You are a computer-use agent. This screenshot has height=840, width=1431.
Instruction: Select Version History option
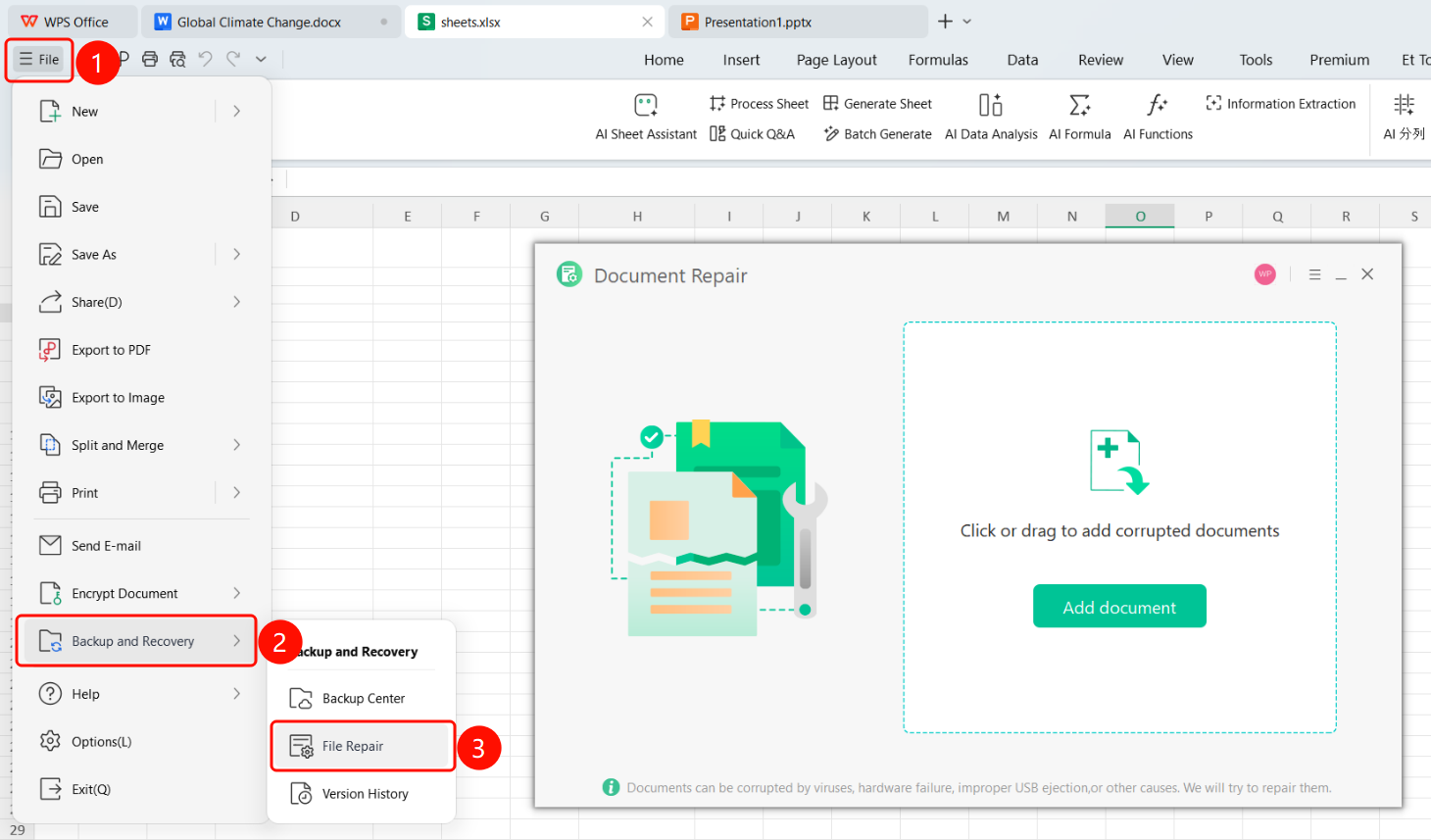(363, 794)
